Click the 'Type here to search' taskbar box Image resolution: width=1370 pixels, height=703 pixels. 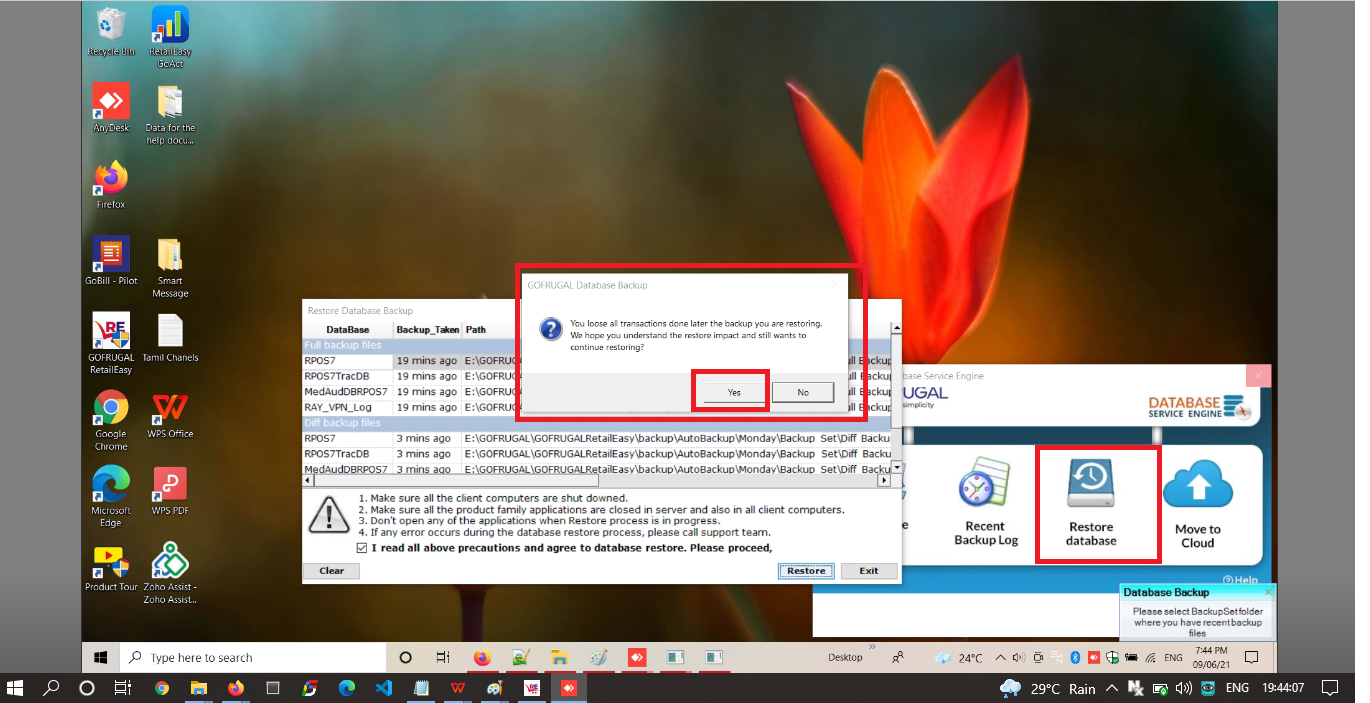tap(253, 657)
